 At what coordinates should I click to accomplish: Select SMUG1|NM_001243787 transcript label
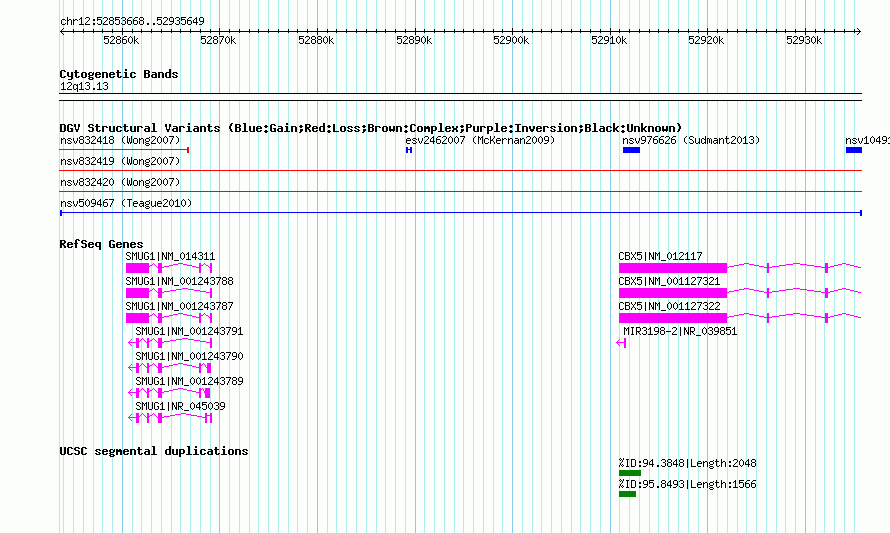[179, 307]
